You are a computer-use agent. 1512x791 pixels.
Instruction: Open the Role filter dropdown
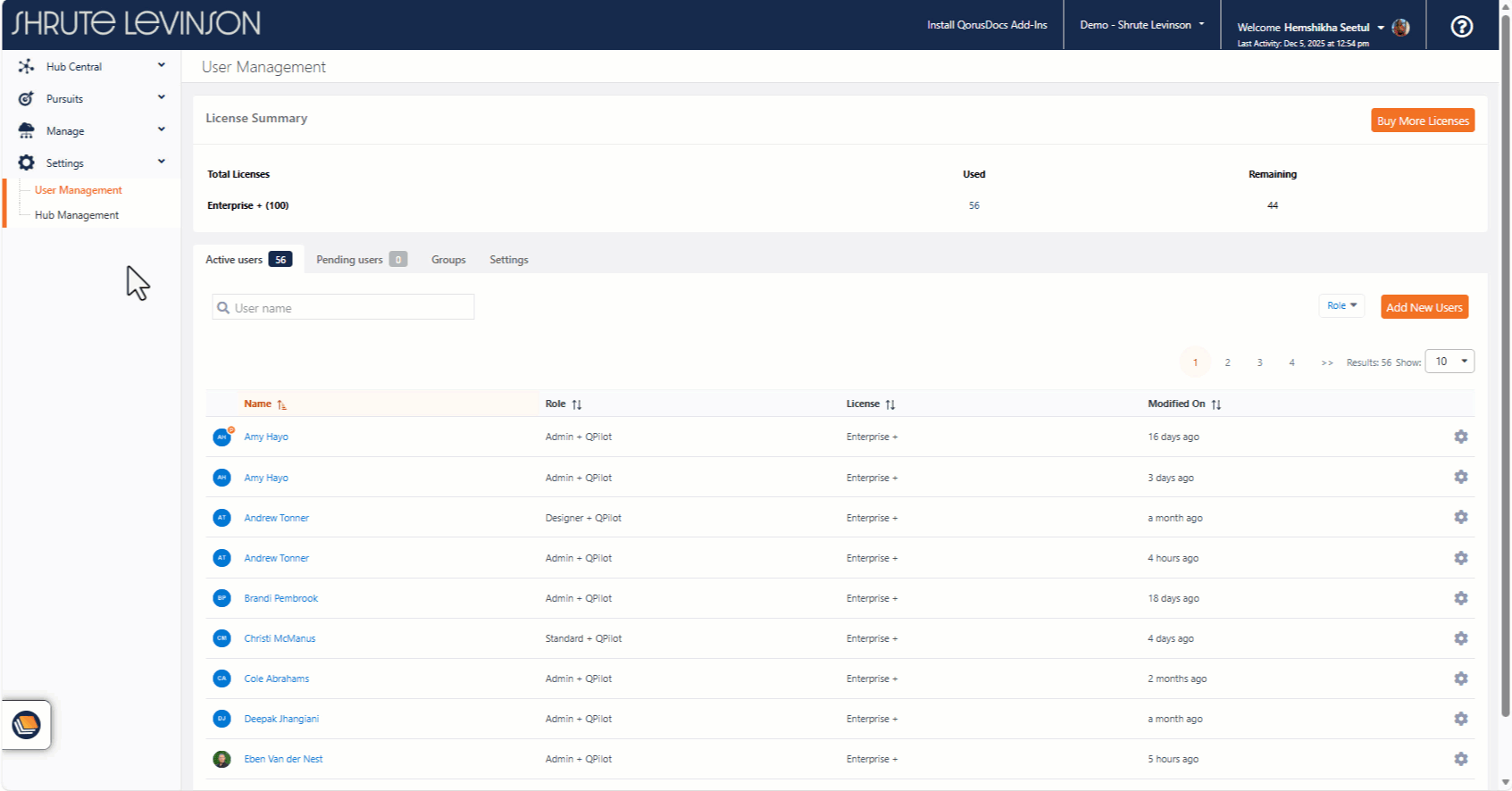coord(1341,306)
